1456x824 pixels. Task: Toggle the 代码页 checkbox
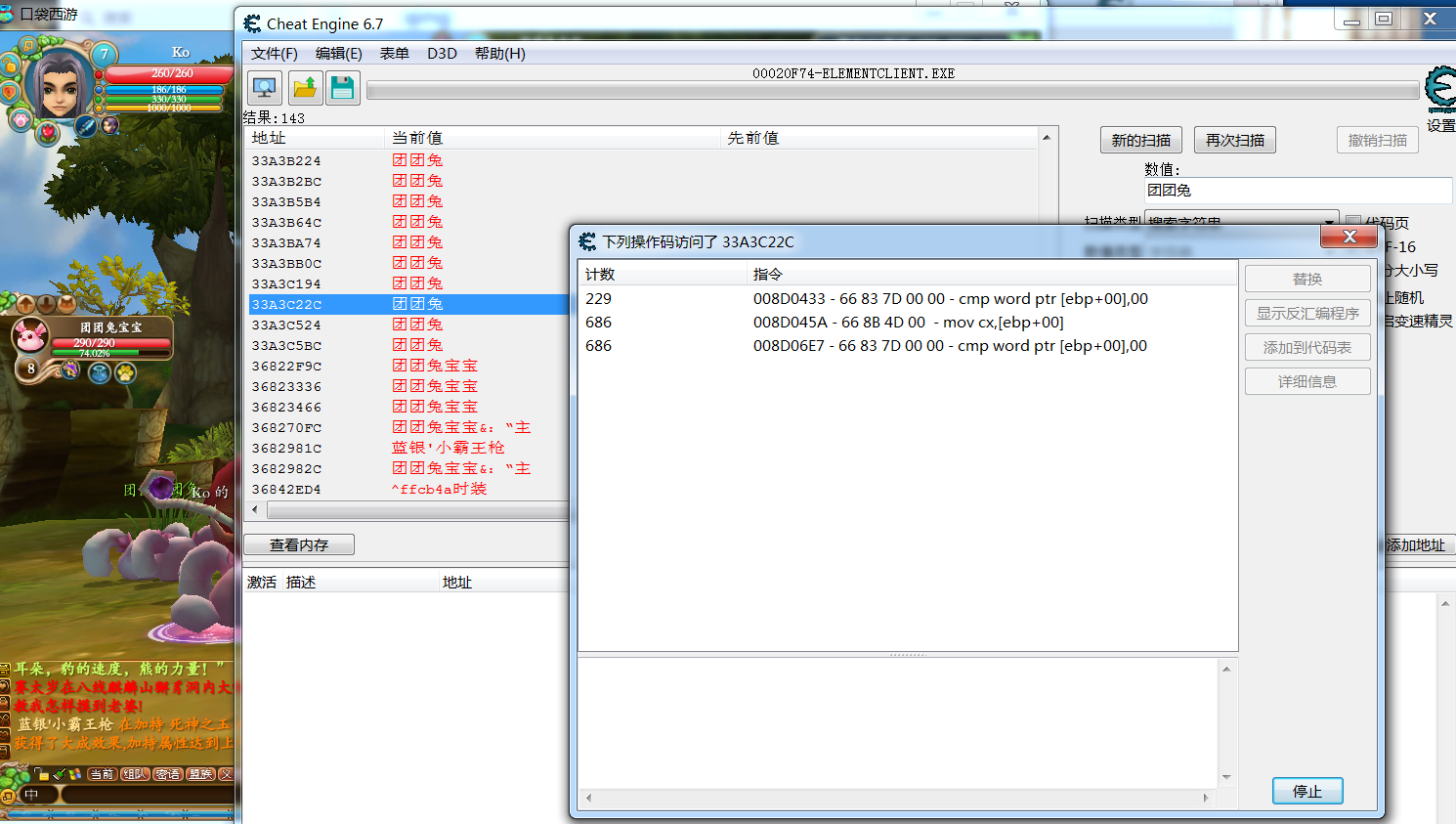pyautogui.click(x=1353, y=223)
